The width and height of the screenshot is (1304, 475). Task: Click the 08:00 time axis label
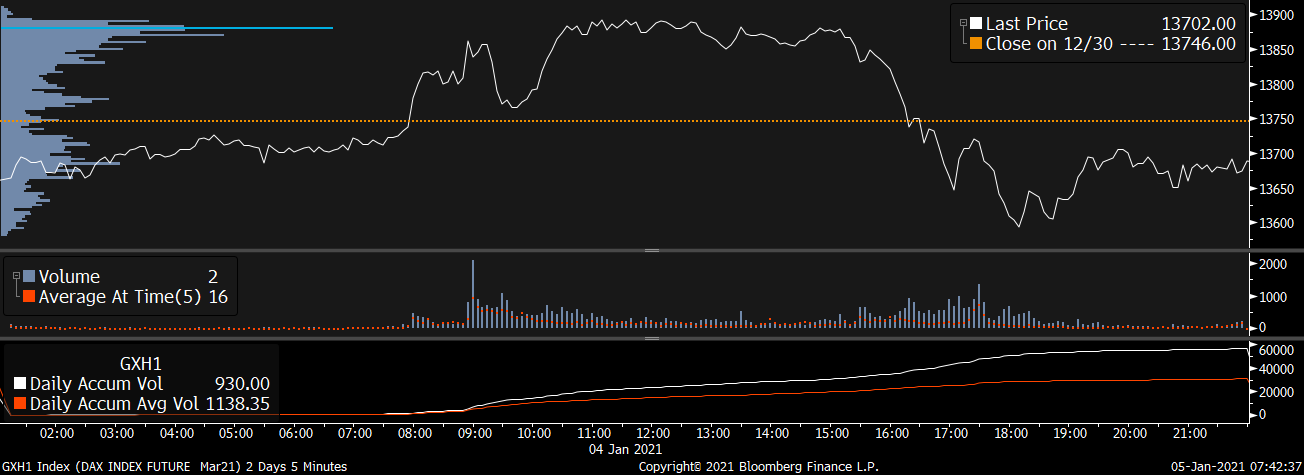pos(414,433)
